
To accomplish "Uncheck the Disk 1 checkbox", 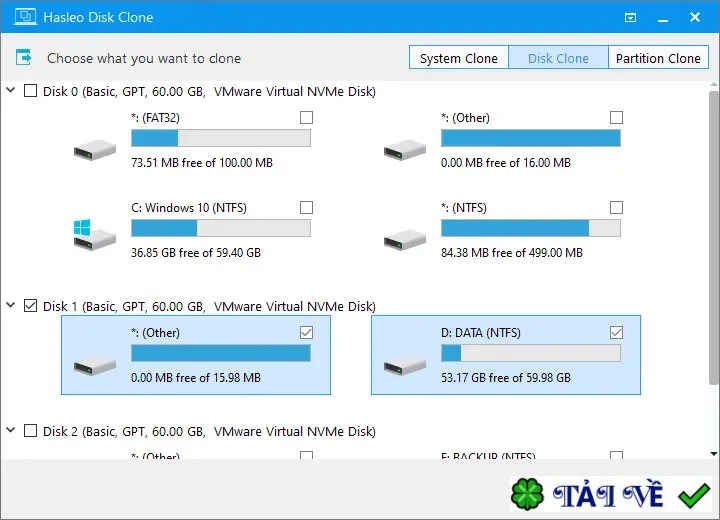I will [x=30, y=305].
